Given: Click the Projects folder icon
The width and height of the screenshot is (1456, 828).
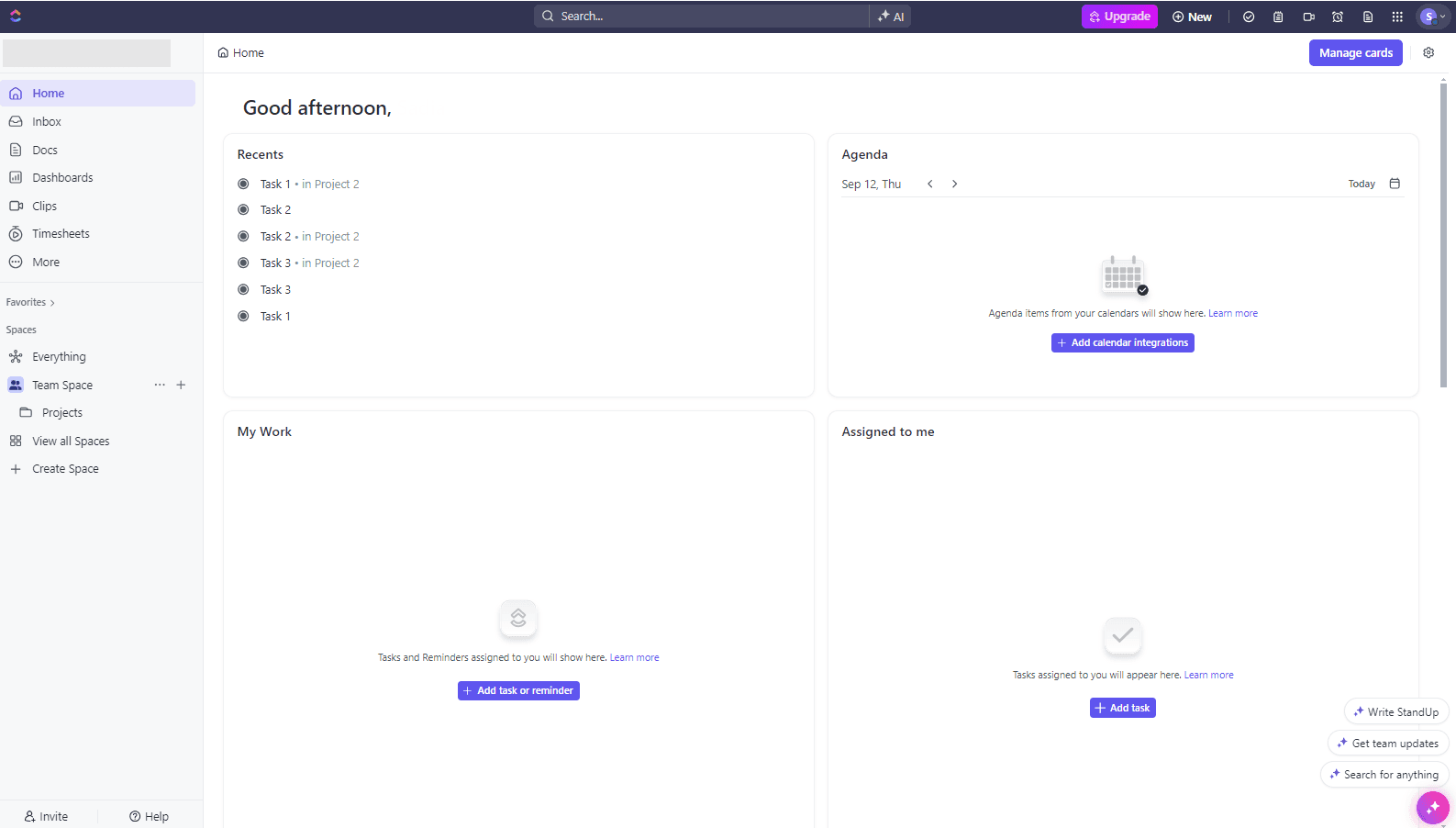Looking at the screenshot, I should pos(26,412).
